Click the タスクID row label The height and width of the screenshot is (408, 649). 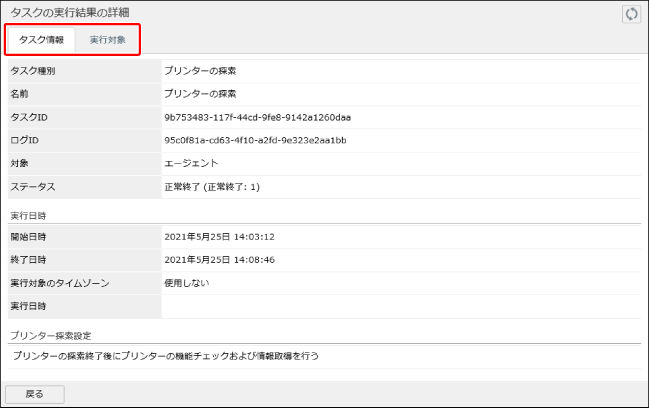click(29, 117)
